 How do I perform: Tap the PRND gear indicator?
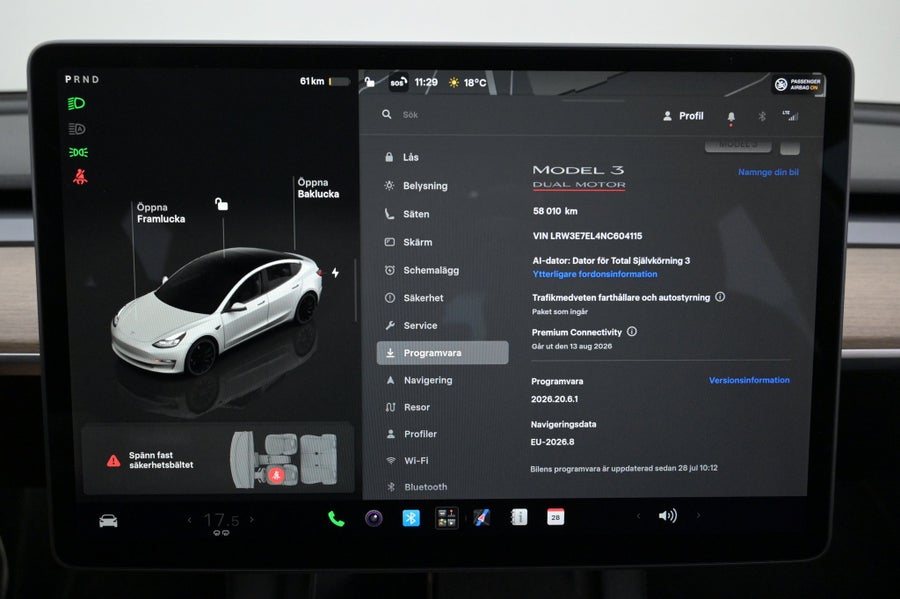[82, 79]
